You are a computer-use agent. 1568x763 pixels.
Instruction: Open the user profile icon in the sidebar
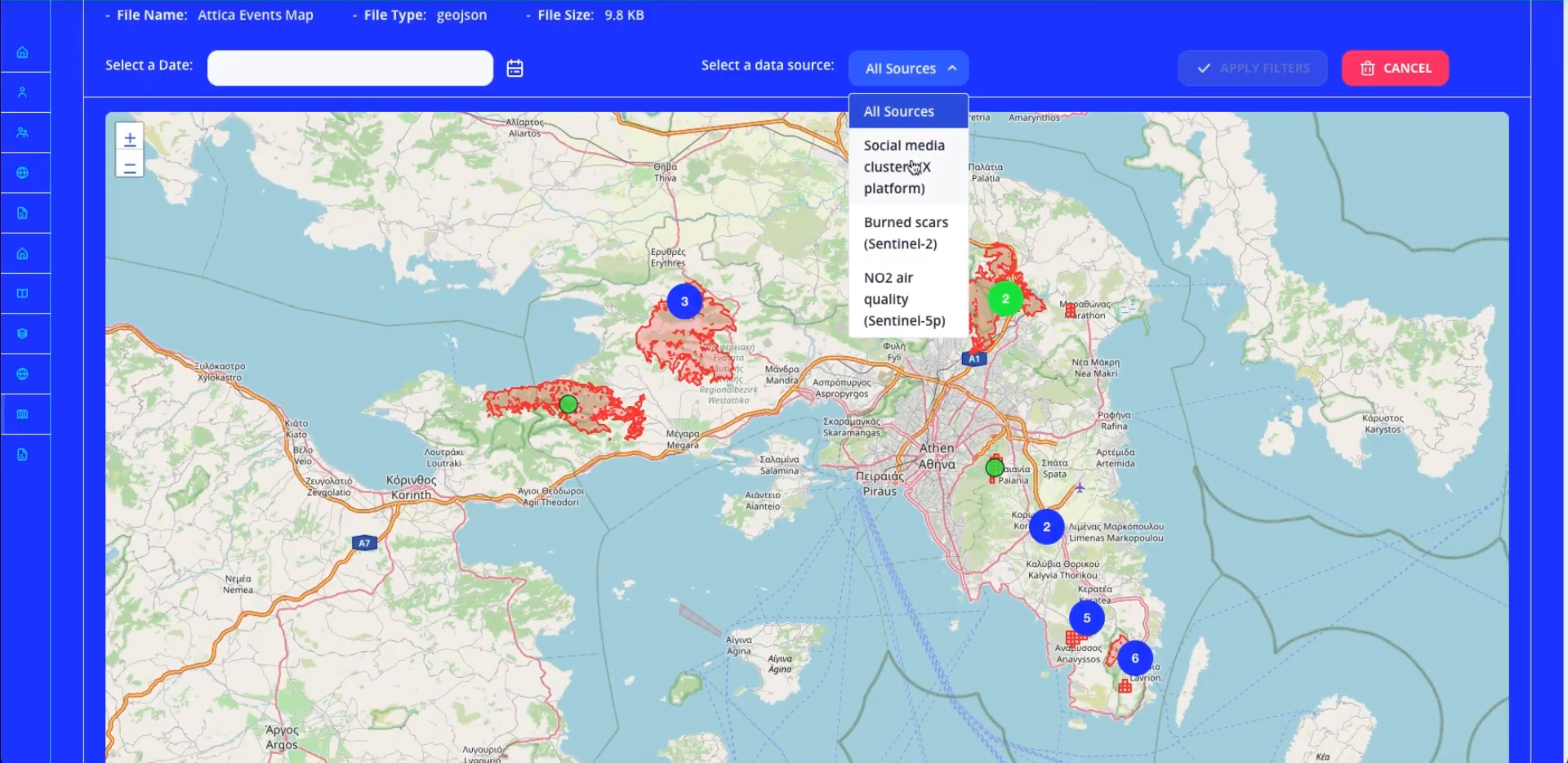(22, 91)
